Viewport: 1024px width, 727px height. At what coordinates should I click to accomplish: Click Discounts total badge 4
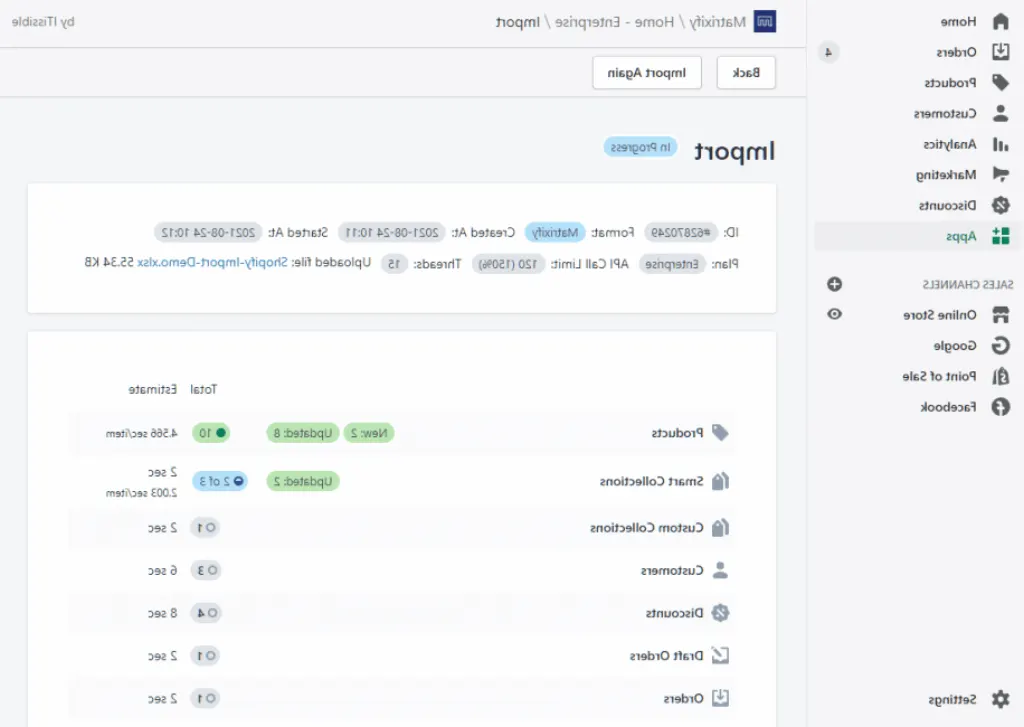(206, 613)
